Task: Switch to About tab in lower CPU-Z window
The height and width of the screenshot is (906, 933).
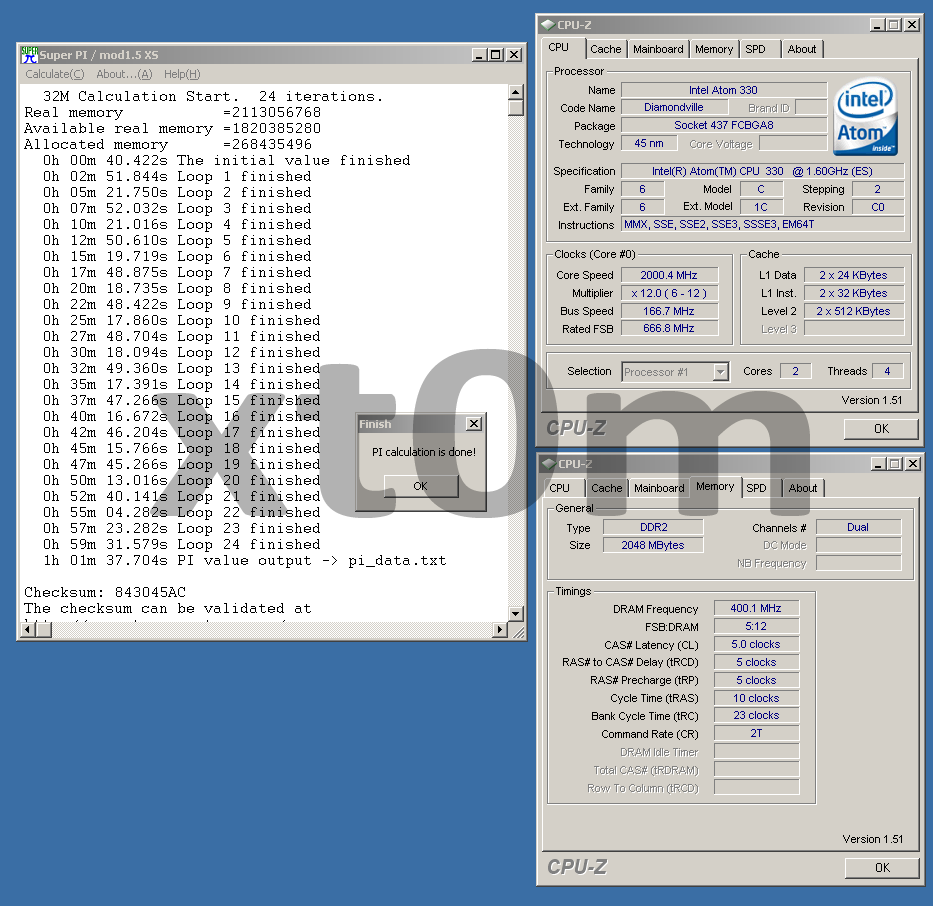Action: [803, 488]
